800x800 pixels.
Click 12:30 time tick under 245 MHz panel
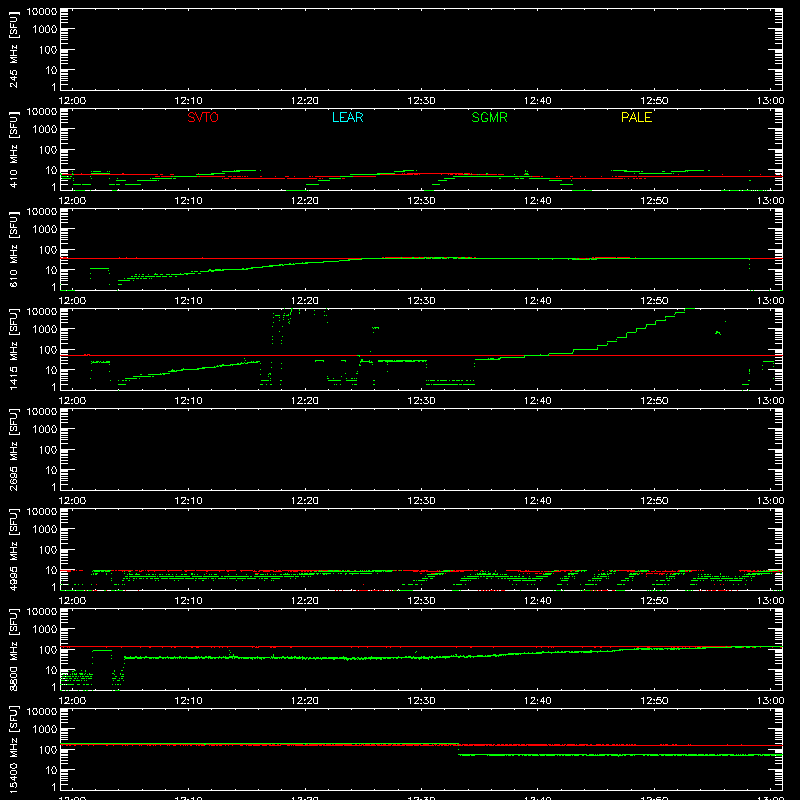tap(421, 101)
